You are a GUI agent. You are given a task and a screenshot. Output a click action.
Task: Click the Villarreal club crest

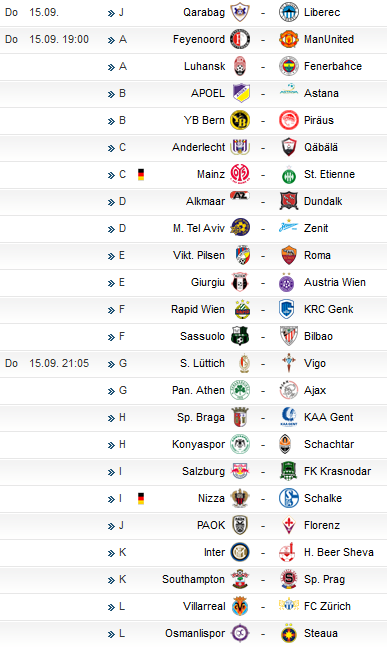click(240, 606)
